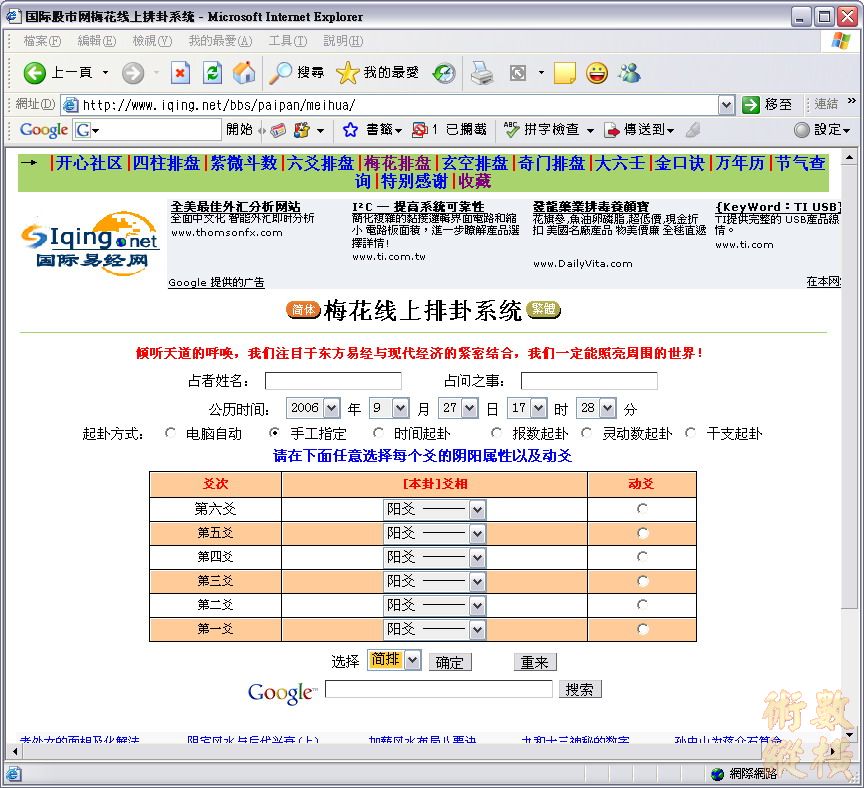Mark 第六爻 as the moving line
Viewport: 864px width, 788px height.
642,509
